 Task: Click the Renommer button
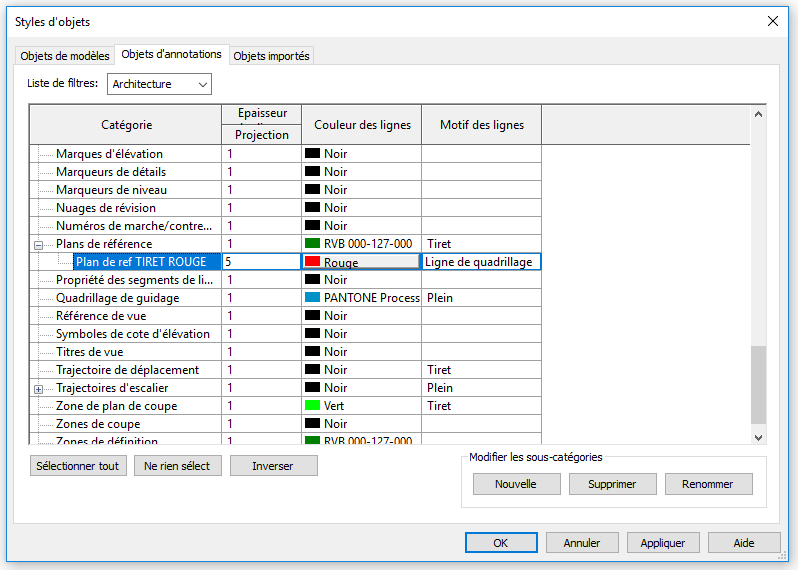708,484
